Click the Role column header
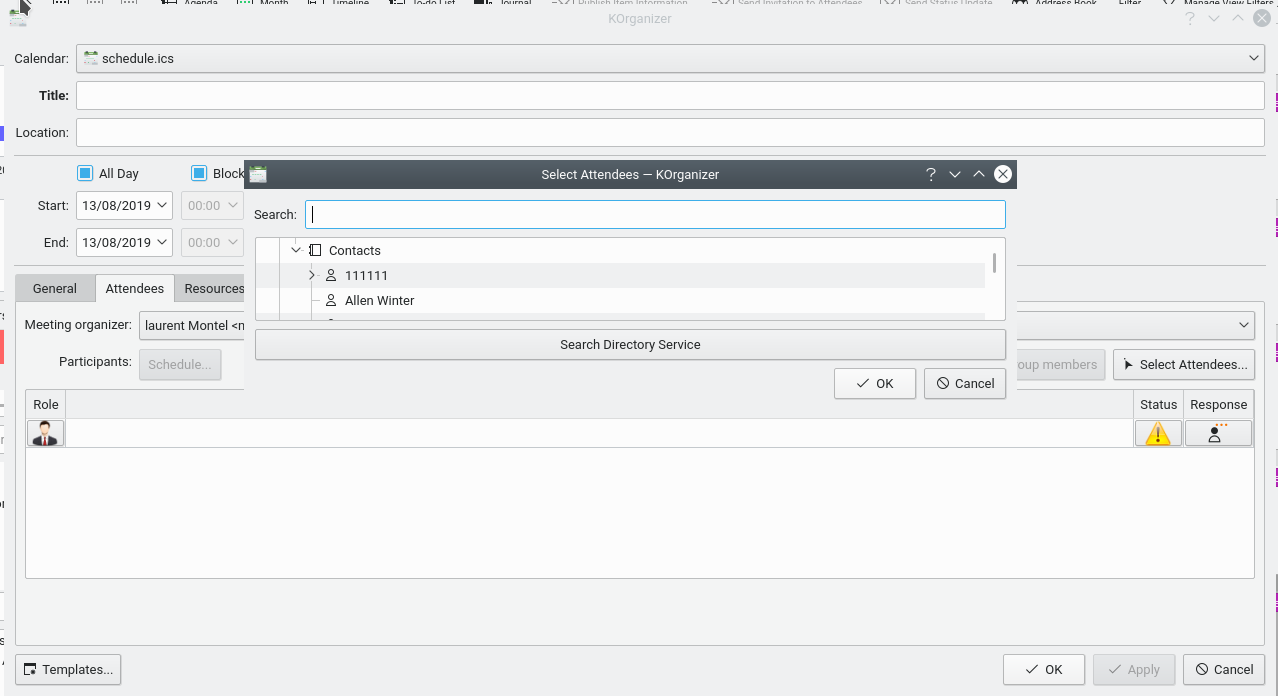The height and width of the screenshot is (696, 1278). tap(46, 405)
